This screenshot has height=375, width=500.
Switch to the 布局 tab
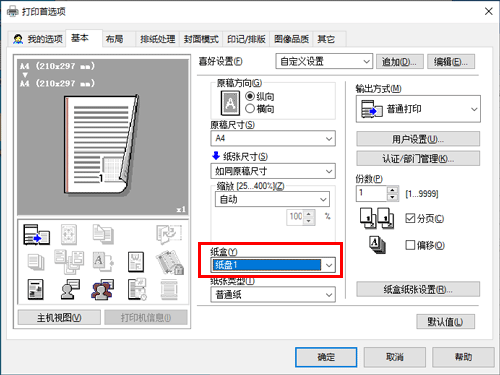click(118, 39)
